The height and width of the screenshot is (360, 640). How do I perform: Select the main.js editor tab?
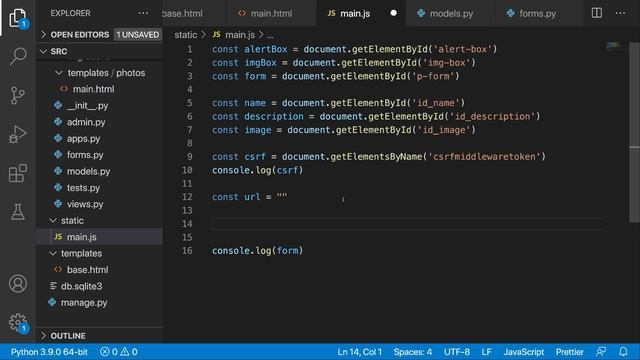[355, 13]
